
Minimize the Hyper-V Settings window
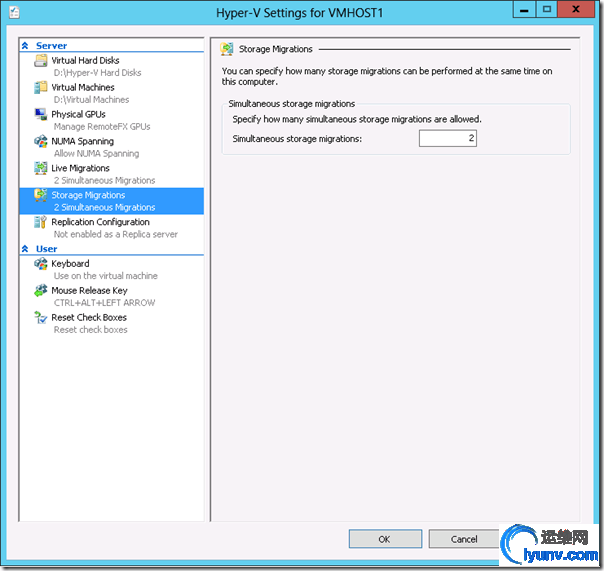[524, 10]
